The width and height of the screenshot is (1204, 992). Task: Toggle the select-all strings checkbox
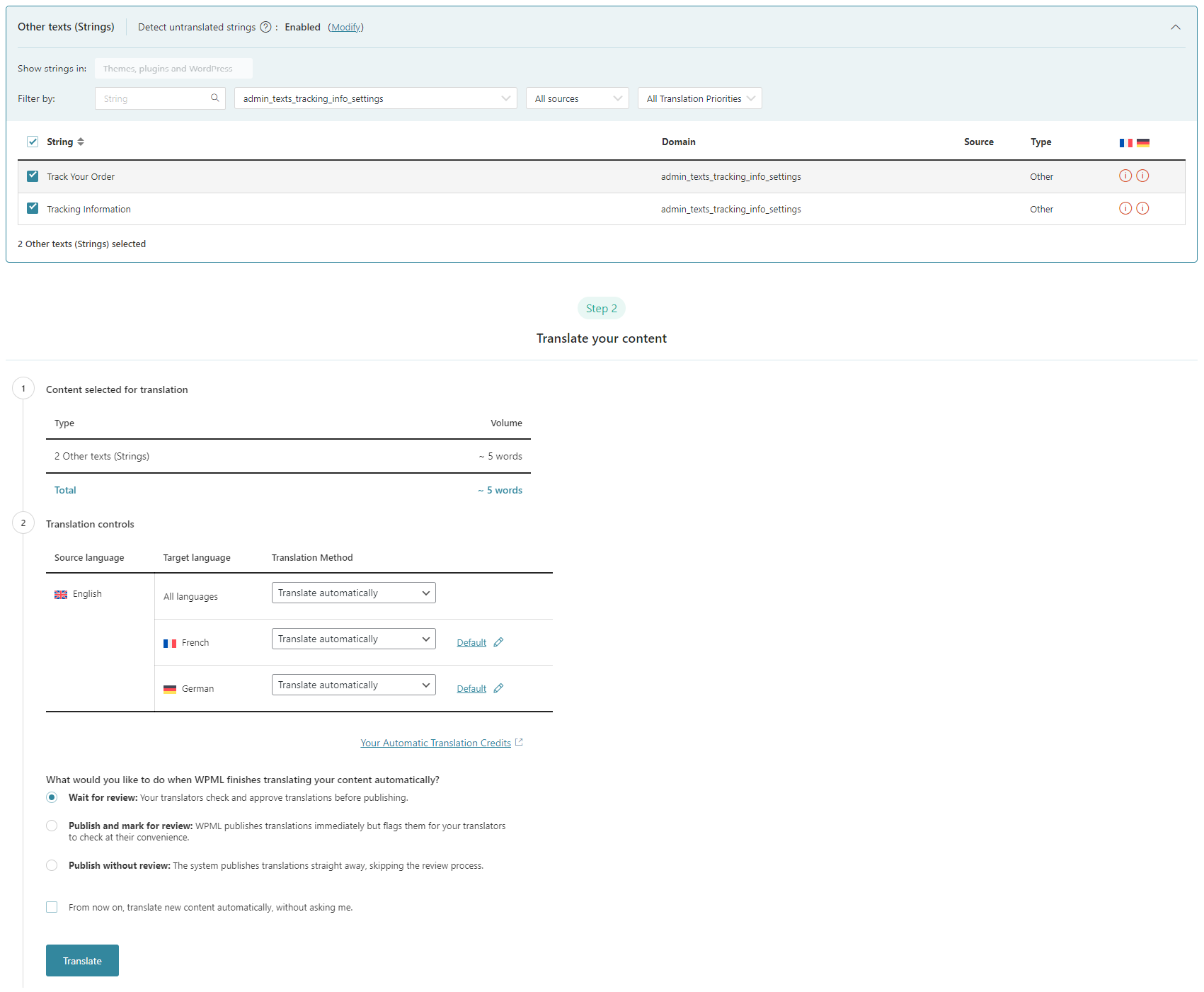pos(33,141)
